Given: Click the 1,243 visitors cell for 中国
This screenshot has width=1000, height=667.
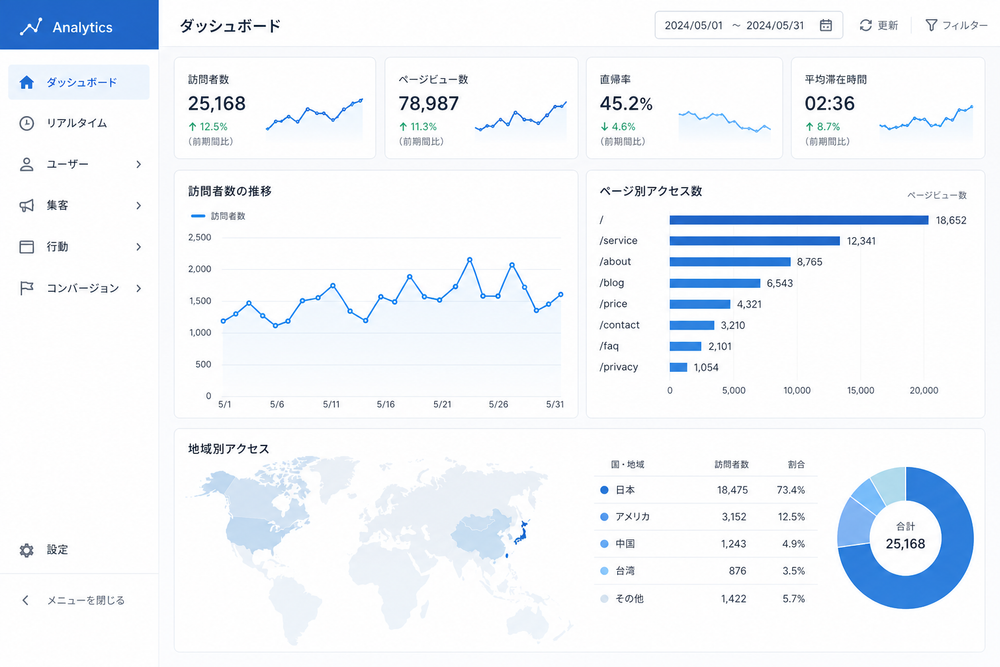Looking at the screenshot, I should pyautogui.click(x=733, y=544).
